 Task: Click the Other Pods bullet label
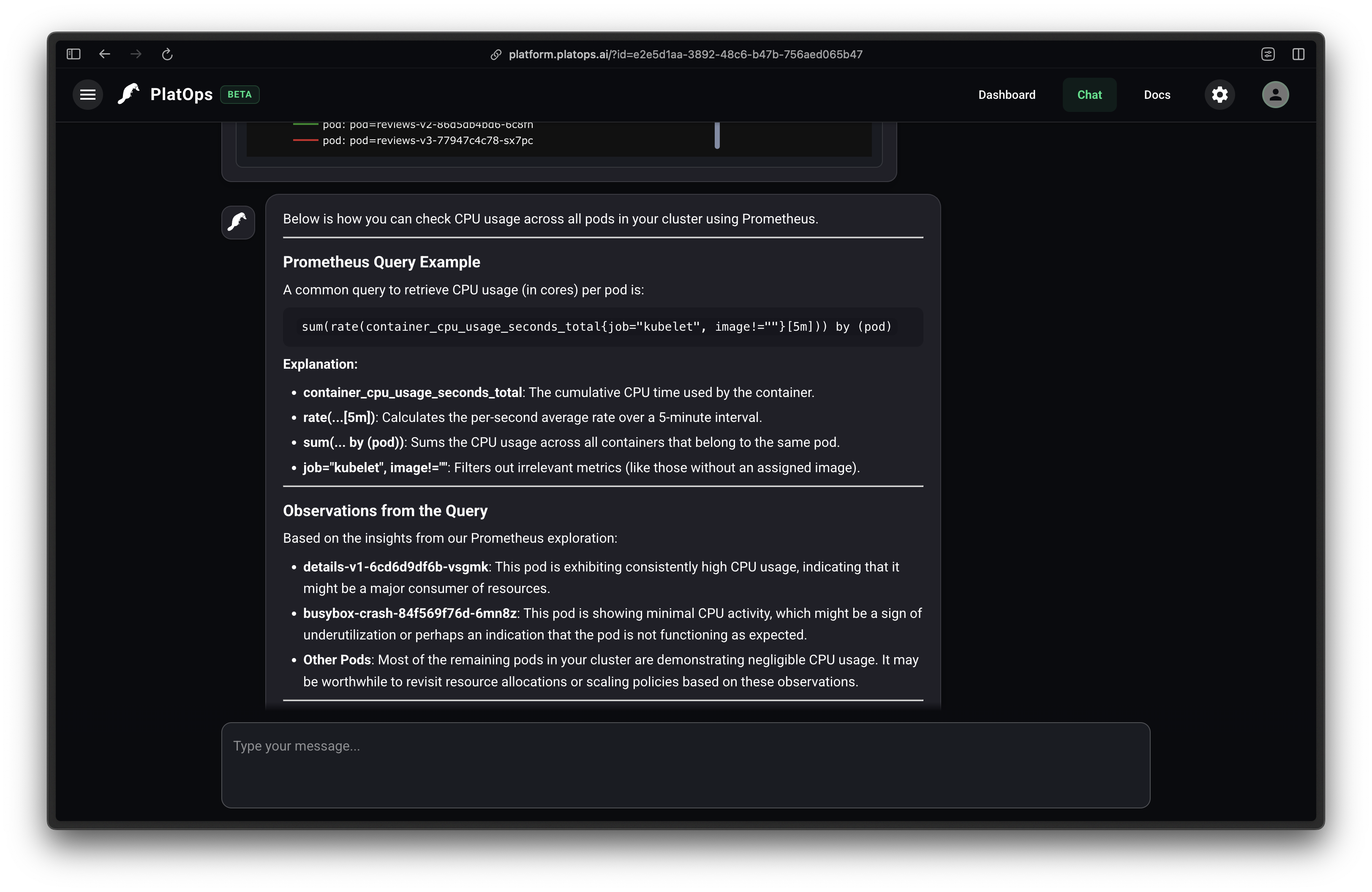[x=337, y=661]
